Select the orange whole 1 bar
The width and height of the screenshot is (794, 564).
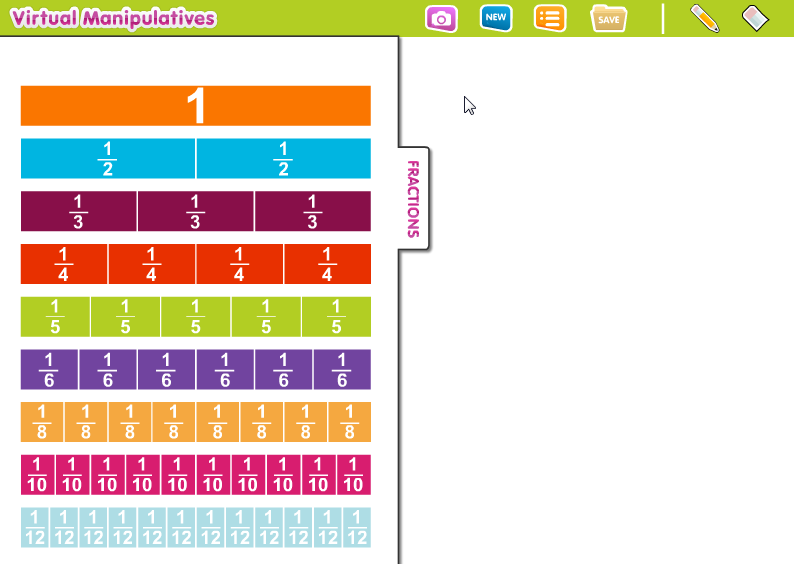(x=196, y=106)
